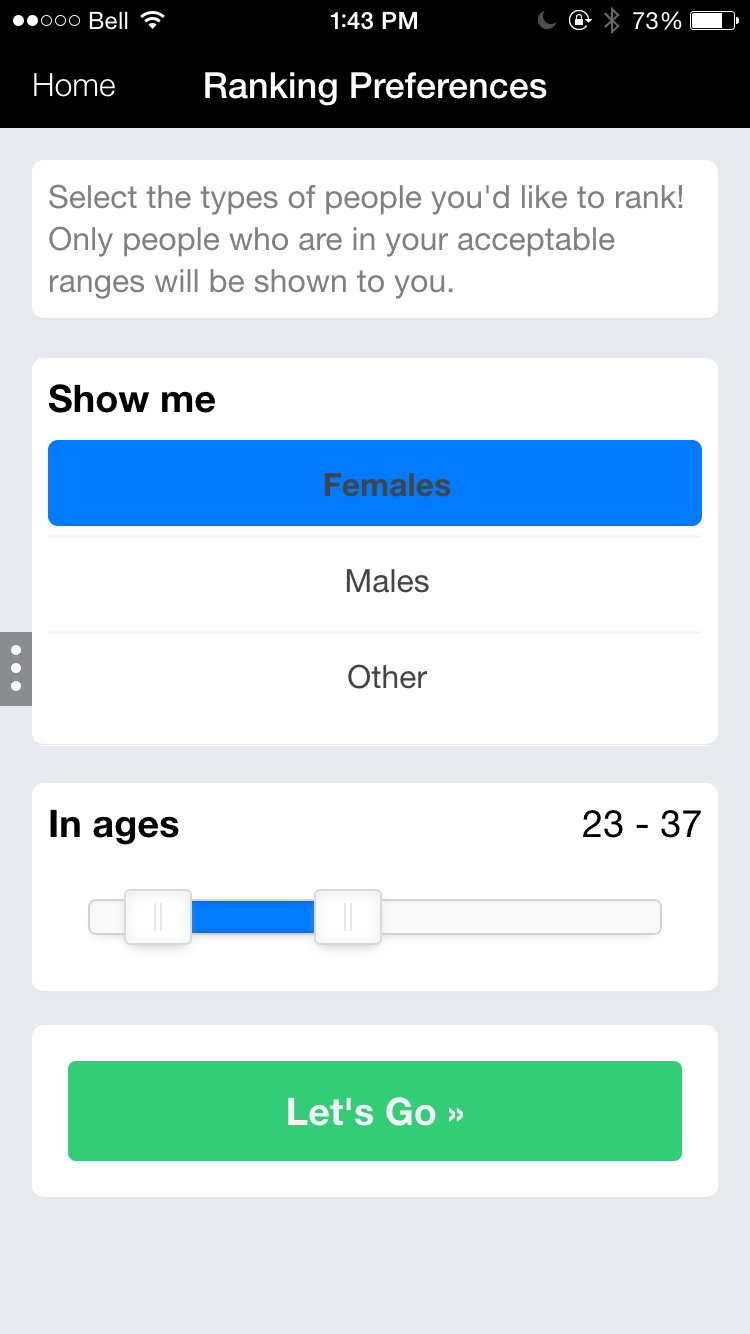Click the maximum age slider handle
The height and width of the screenshot is (1334, 750).
[348, 917]
